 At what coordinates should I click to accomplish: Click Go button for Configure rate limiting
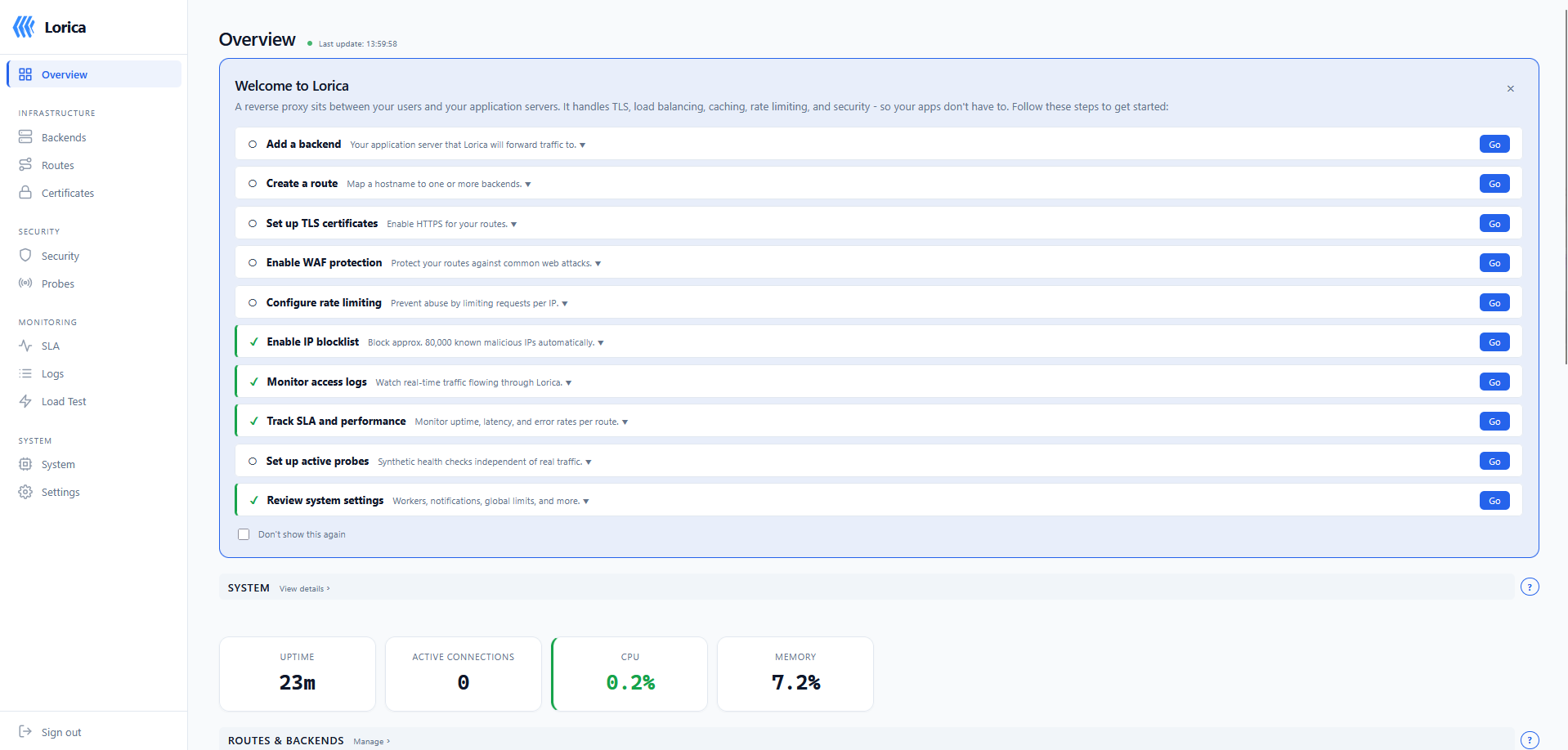(x=1494, y=303)
